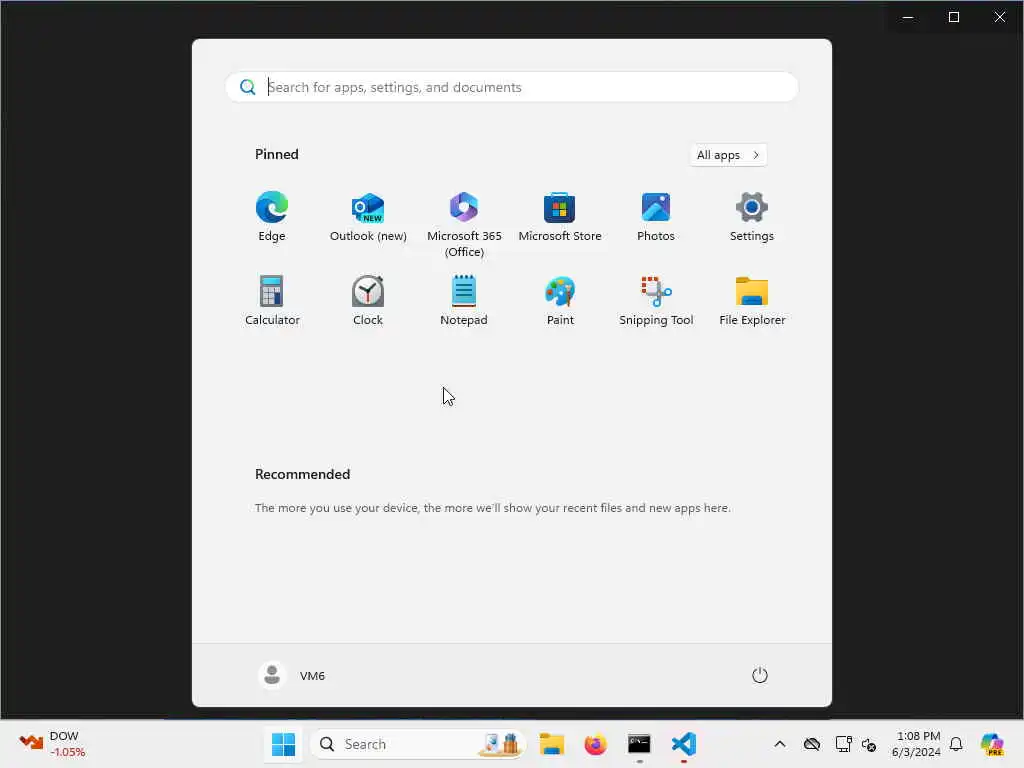Close the virtual machine window
Screen dimensions: 1024x768
click(x=1000, y=17)
